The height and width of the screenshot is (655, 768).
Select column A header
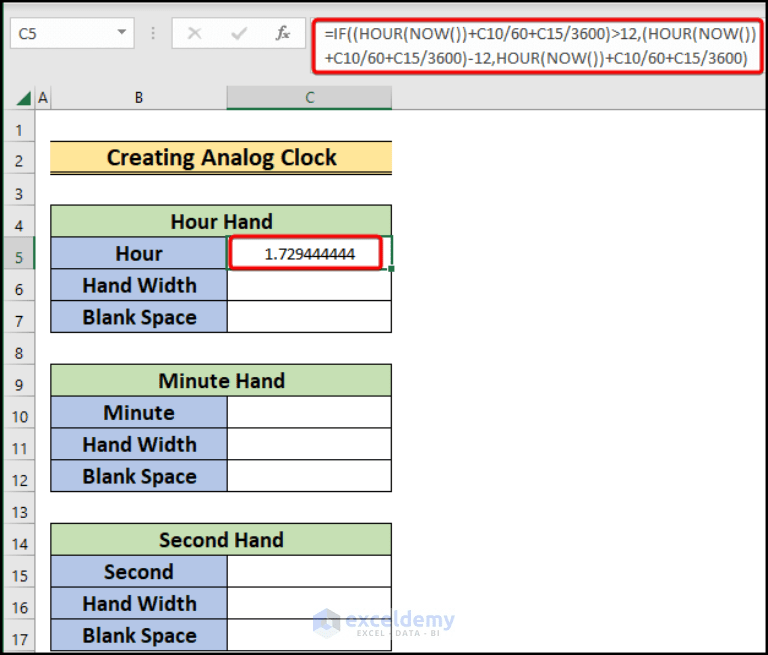43,98
